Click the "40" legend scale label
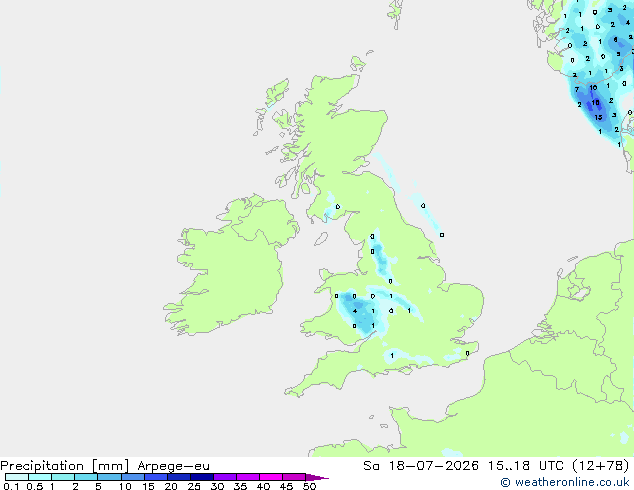The height and width of the screenshot is (490, 634). tap(263, 486)
